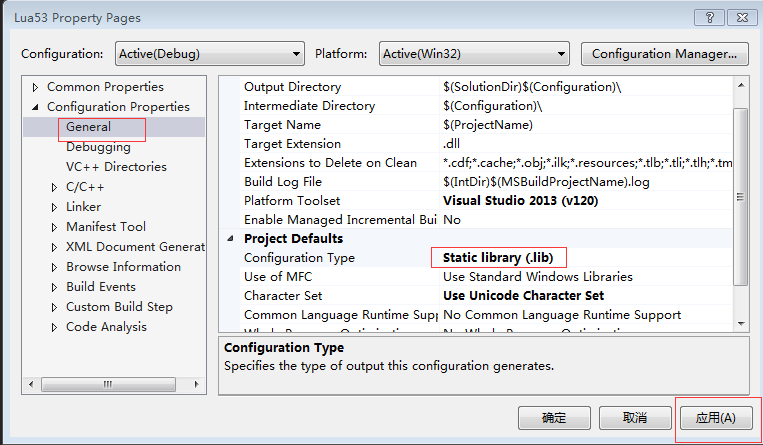Open the Configuration dropdown

(209, 53)
